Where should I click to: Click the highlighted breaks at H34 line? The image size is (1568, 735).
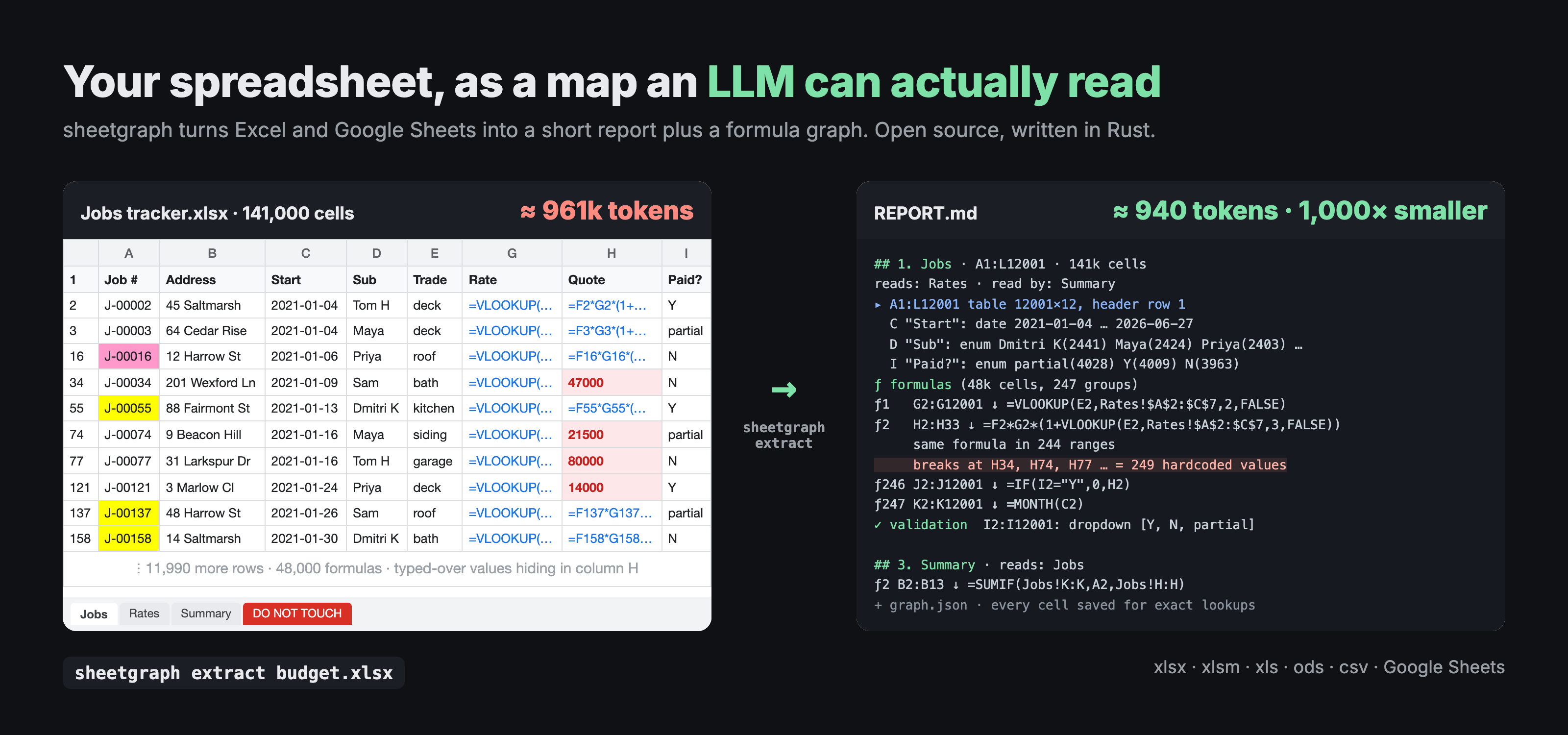click(x=1080, y=465)
